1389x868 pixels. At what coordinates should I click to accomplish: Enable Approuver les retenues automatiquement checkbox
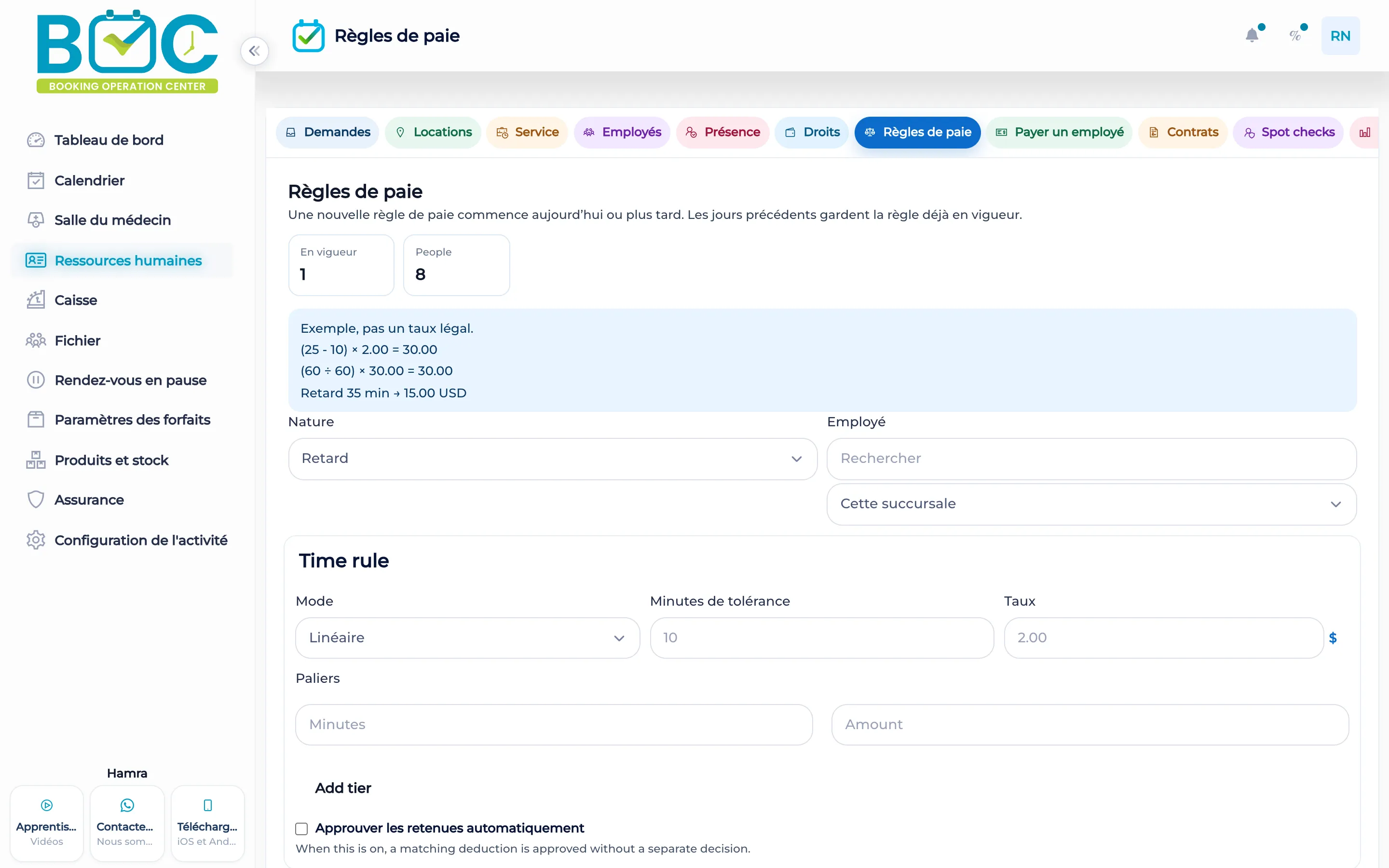click(x=301, y=828)
